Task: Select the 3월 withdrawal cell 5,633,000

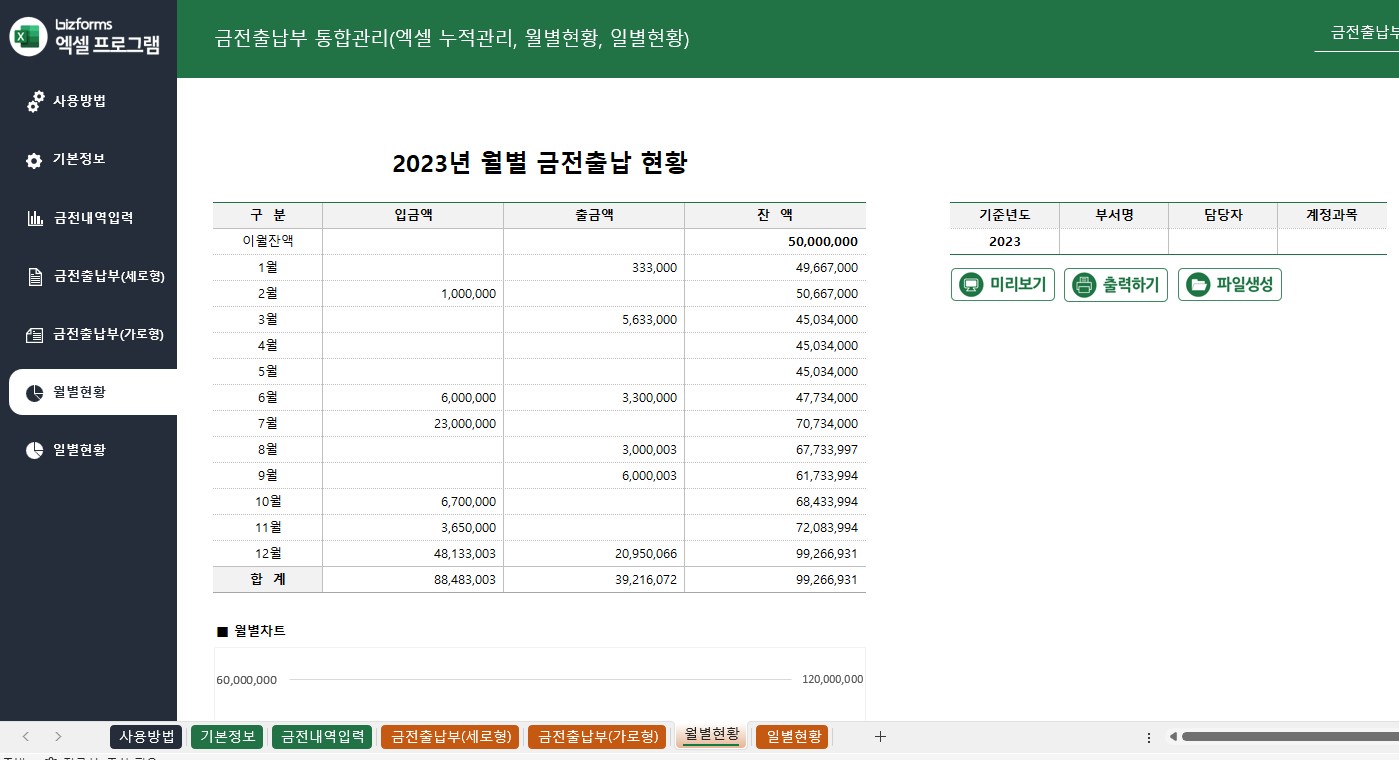Action: click(594, 320)
